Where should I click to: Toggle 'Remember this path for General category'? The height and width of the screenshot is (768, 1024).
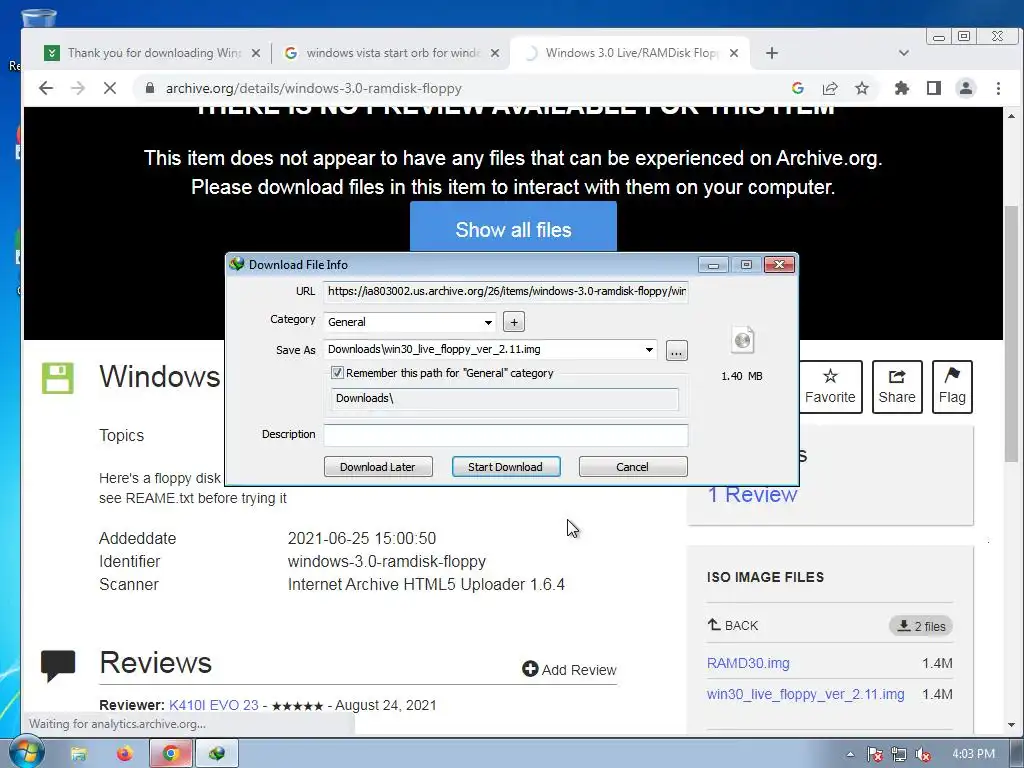click(x=337, y=373)
